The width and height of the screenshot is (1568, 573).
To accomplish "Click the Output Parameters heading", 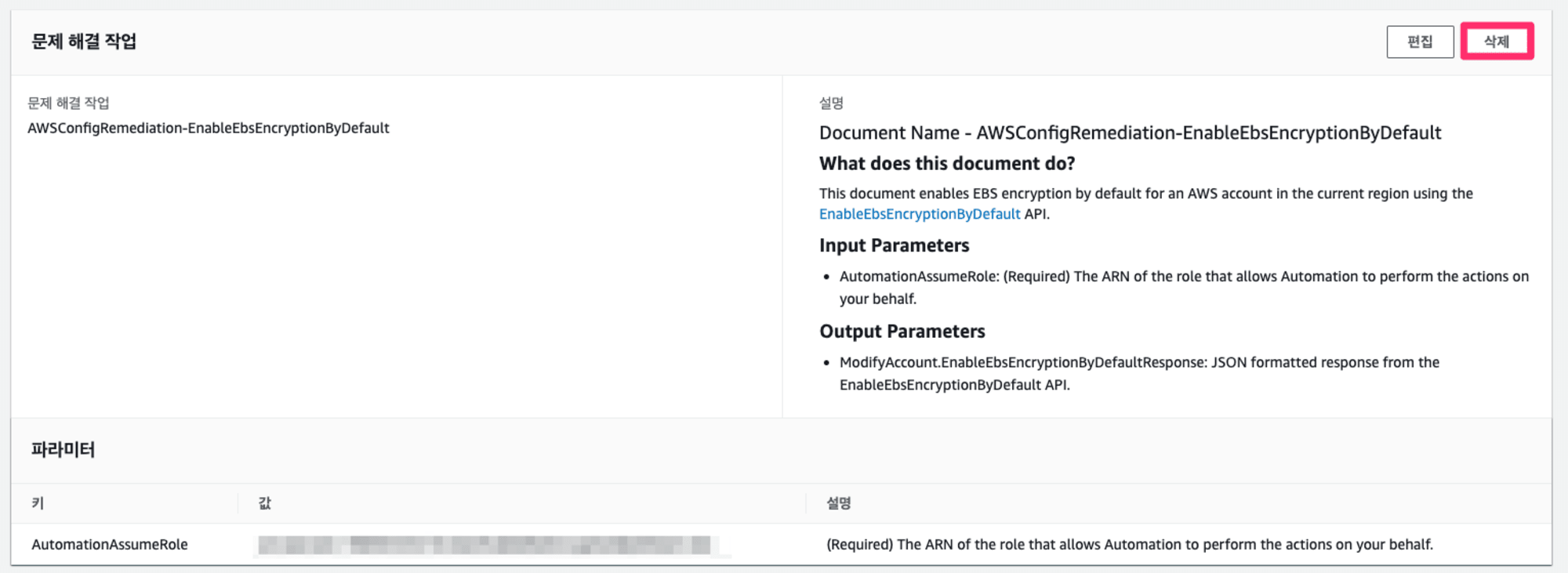I will [902, 331].
